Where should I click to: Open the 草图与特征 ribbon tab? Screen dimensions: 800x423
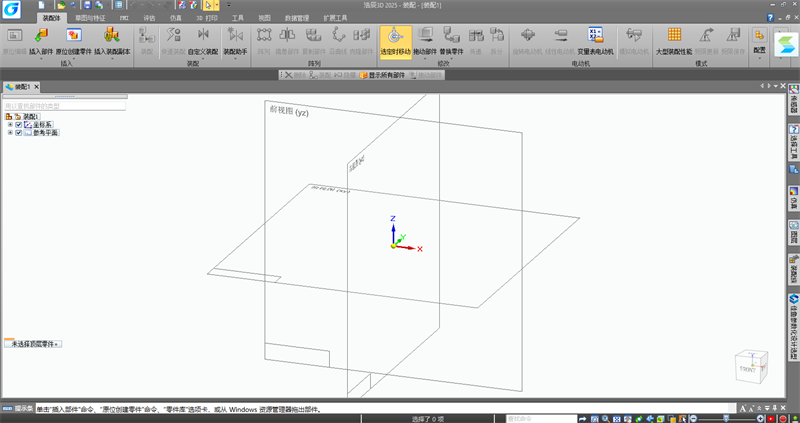[90, 18]
